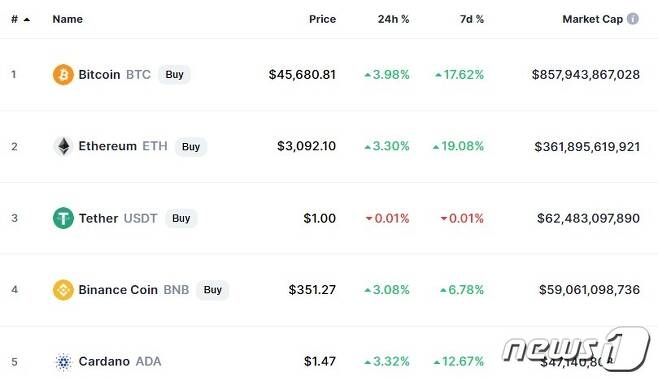658x381 pixels.
Task: Buy Bitcoin using the Buy button
Action: pyautogui.click(x=174, y=75)
